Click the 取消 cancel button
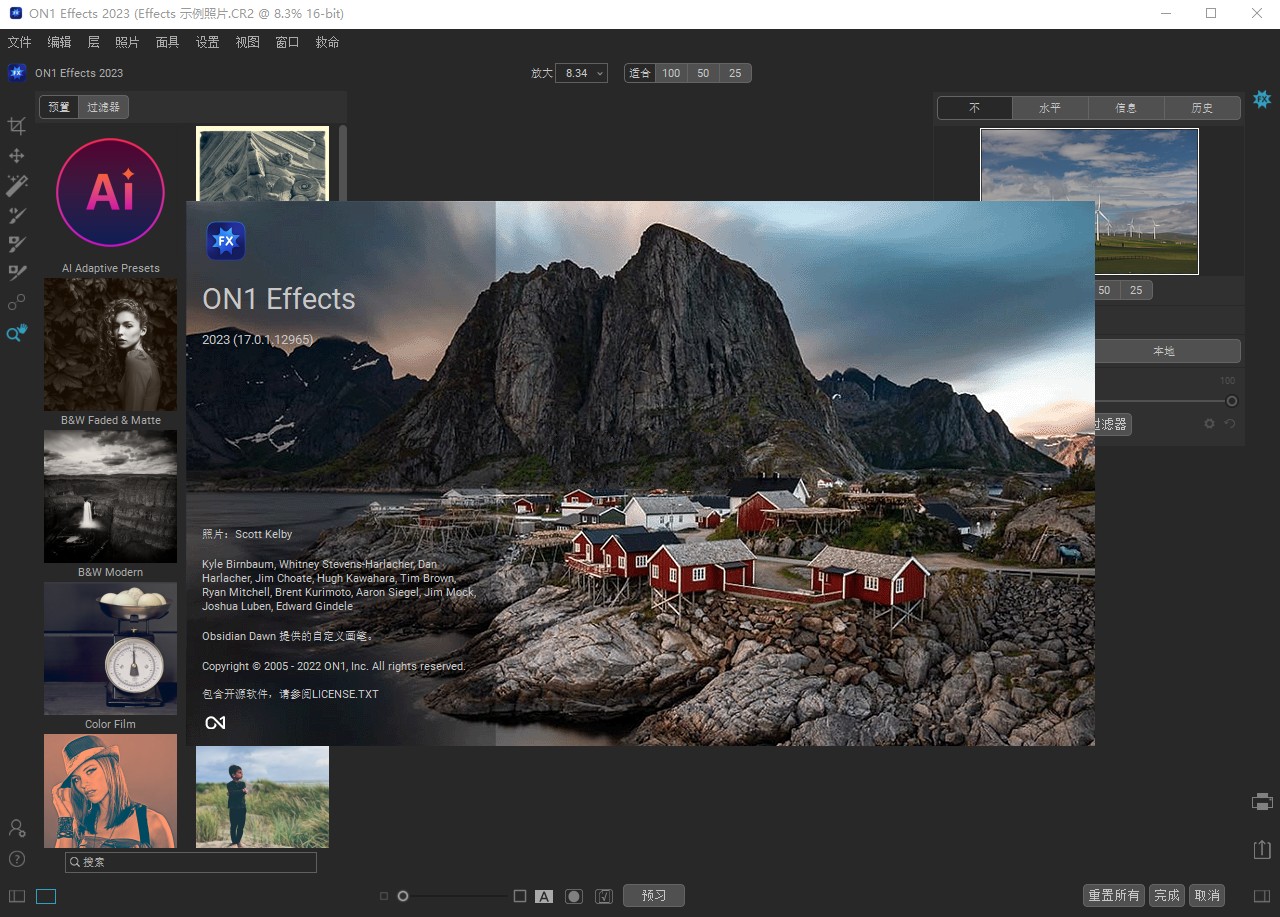 click(1207, 896)
